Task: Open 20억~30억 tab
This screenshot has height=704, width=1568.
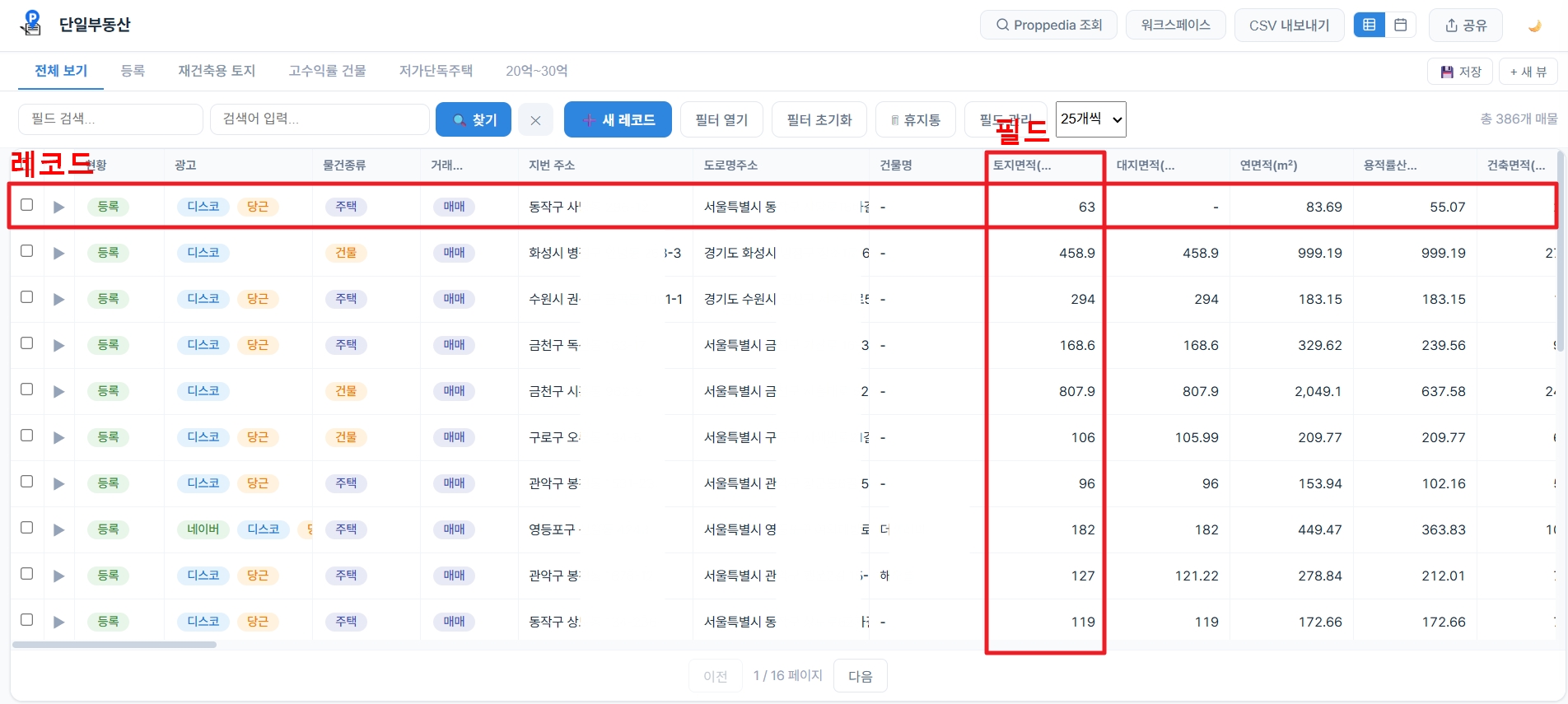Action: [x=537, y=71]
